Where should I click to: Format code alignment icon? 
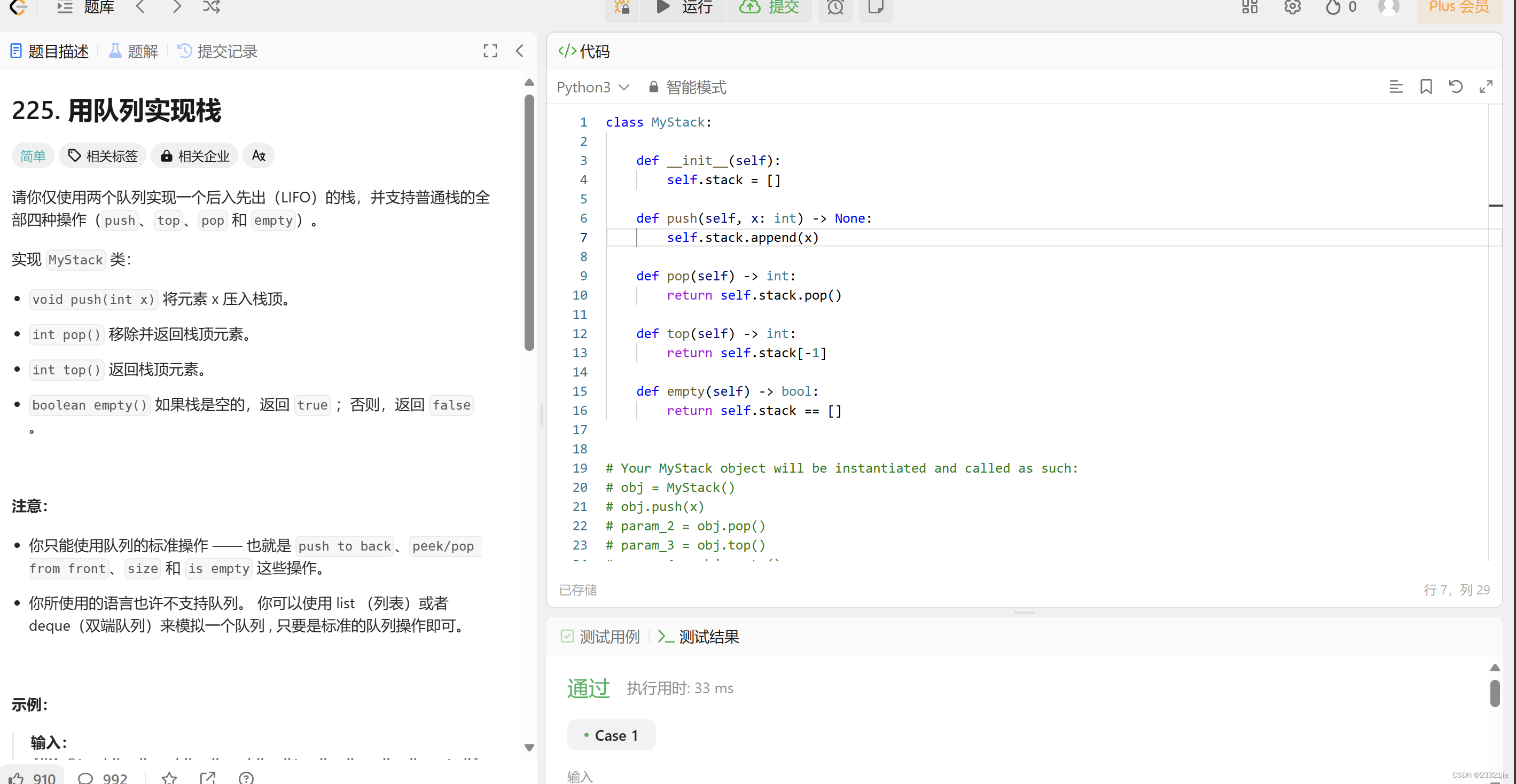pos(1396,87)
